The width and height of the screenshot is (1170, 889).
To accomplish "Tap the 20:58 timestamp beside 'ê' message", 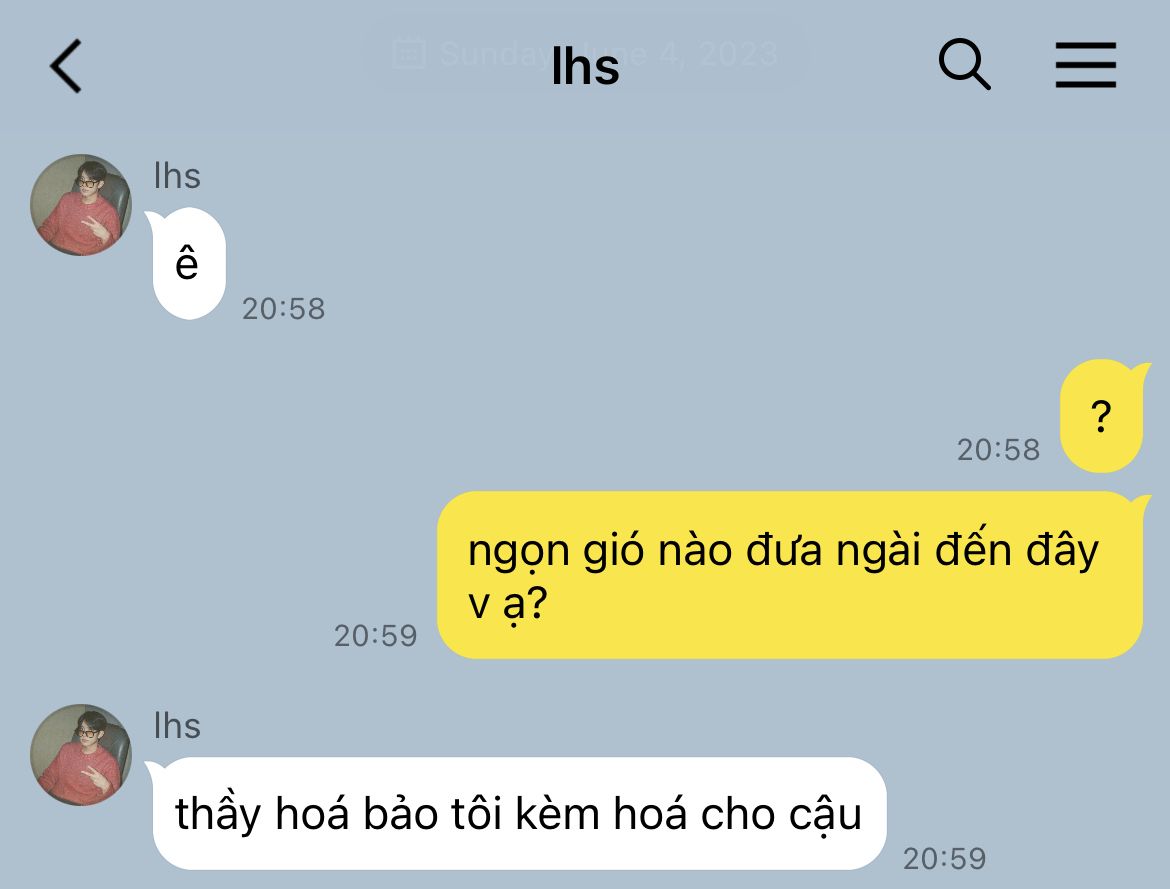I will (284, 309).
